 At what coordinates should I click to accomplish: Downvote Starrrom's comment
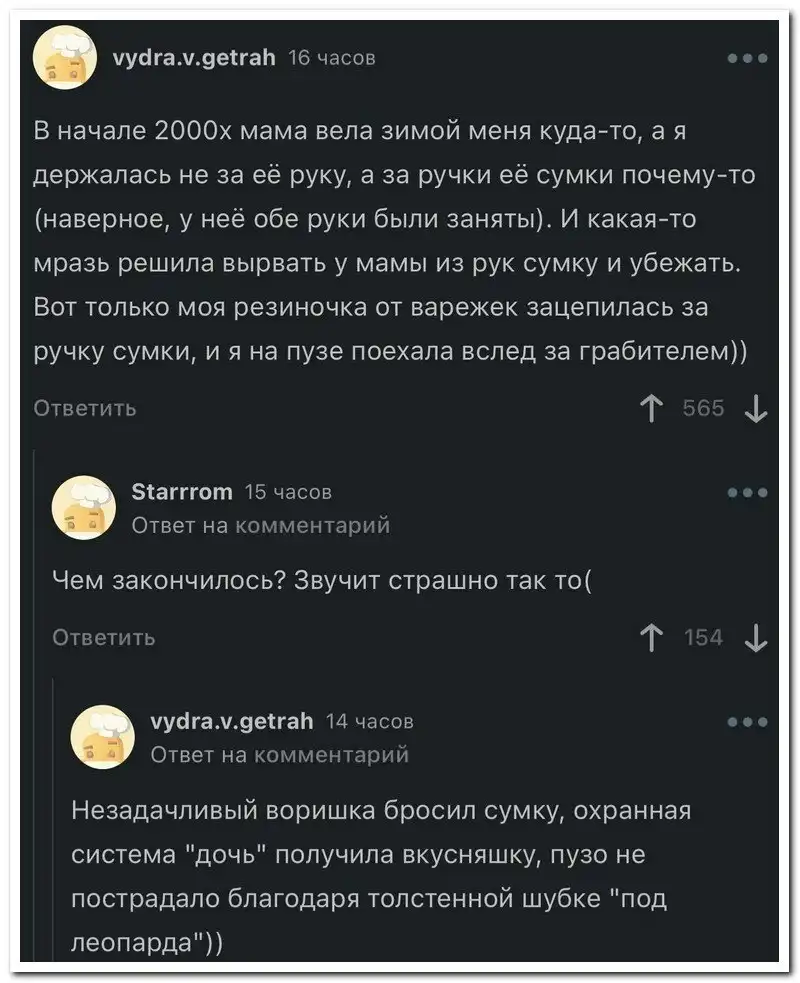point(756,637)
